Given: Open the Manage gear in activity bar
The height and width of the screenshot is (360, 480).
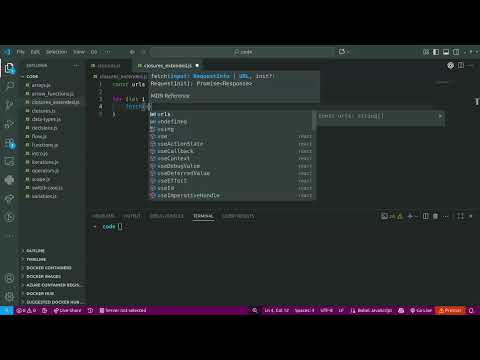Looking at the screenshot, I should [9, 296].
